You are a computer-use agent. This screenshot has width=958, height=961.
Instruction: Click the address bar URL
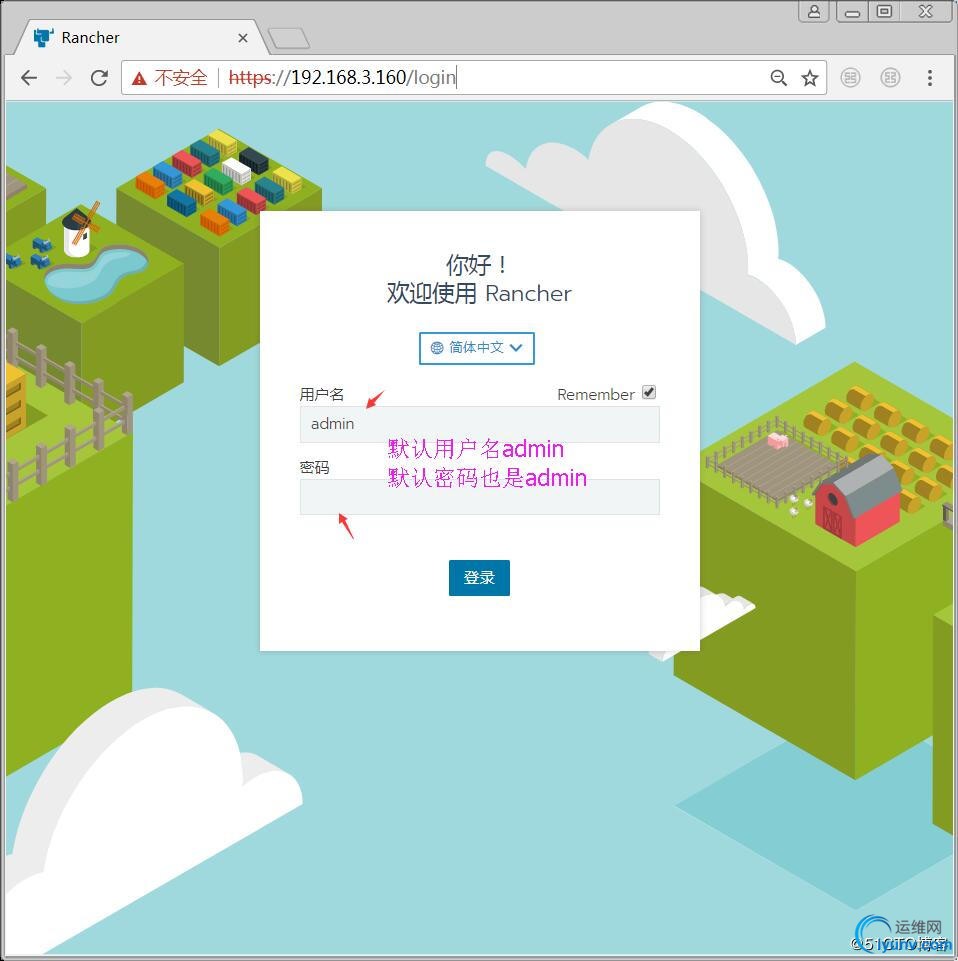(342, 78)
